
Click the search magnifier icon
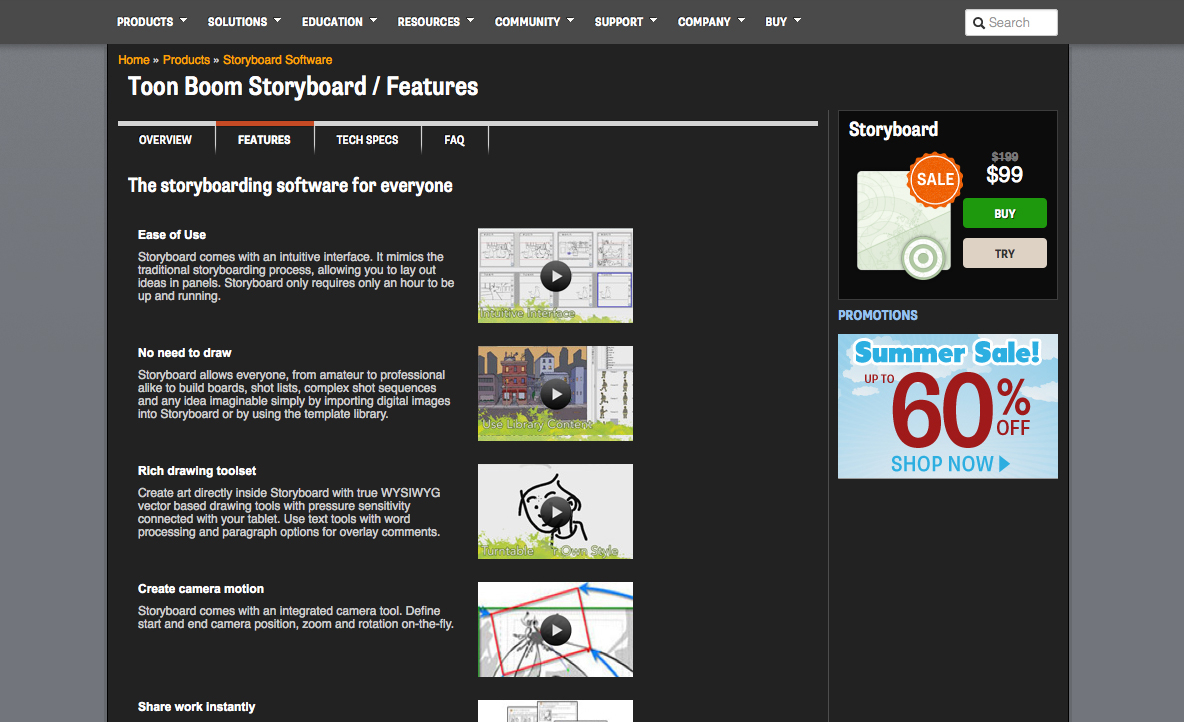(x=979, y=23)
